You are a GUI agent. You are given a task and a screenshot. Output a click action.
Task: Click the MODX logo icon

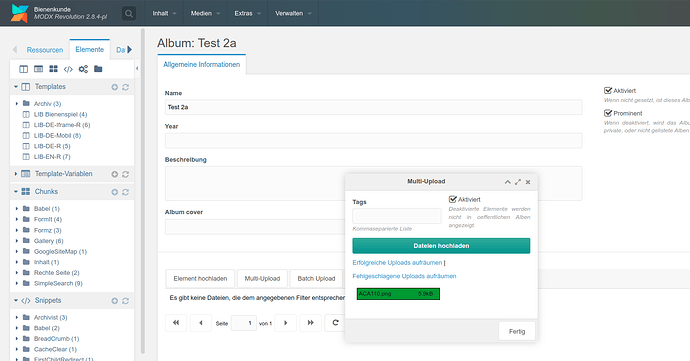(x=20, y=13)
